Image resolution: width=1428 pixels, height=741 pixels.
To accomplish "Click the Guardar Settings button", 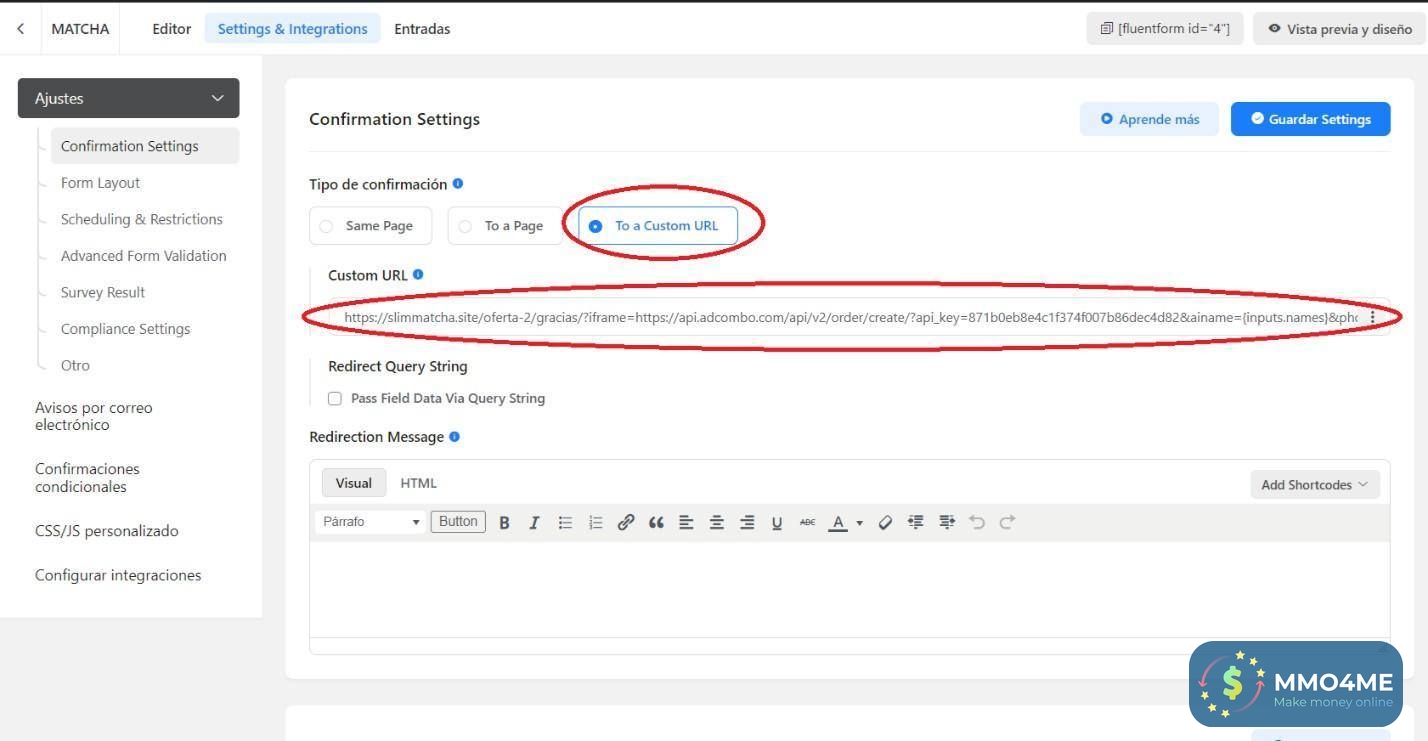I will coord(1310,119).
